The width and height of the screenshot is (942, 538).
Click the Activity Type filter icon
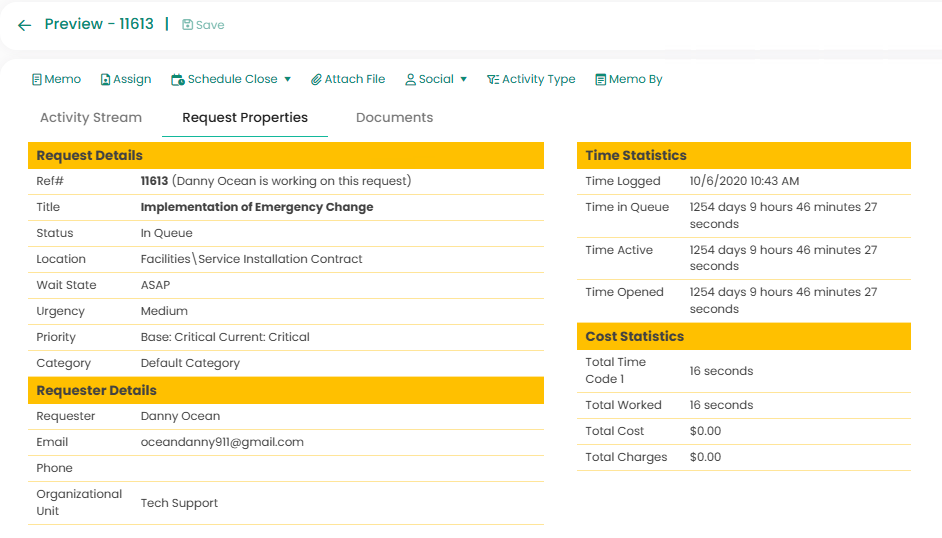pyautogui.click(x=492, y=80)
